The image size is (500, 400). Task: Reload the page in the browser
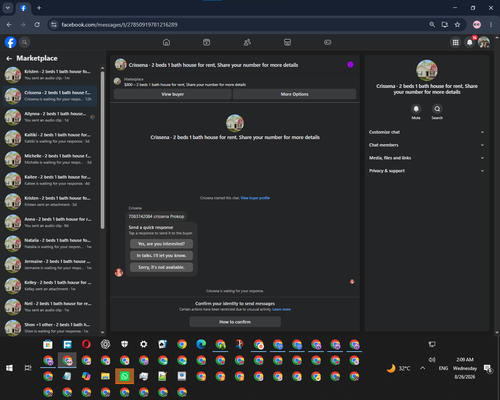37,25
